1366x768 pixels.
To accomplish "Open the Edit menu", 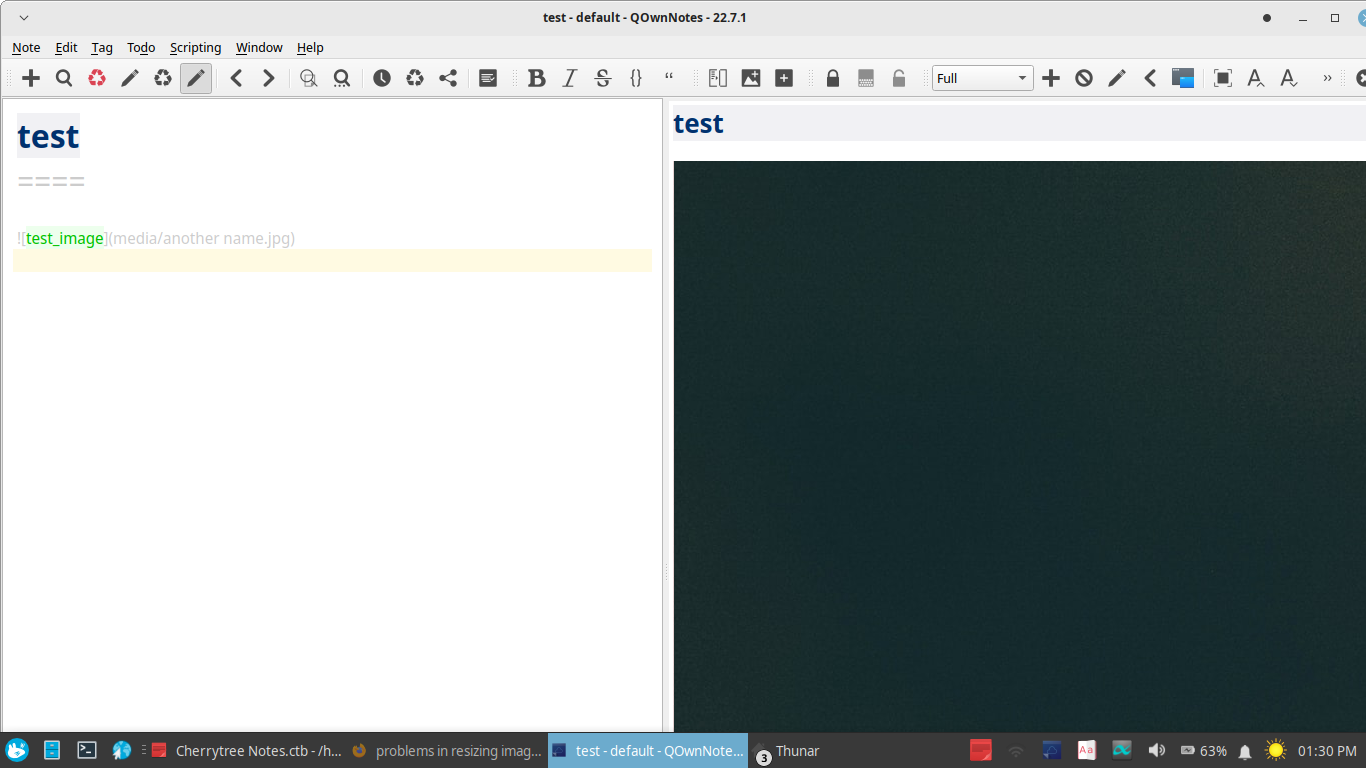I will coord(66,47).
